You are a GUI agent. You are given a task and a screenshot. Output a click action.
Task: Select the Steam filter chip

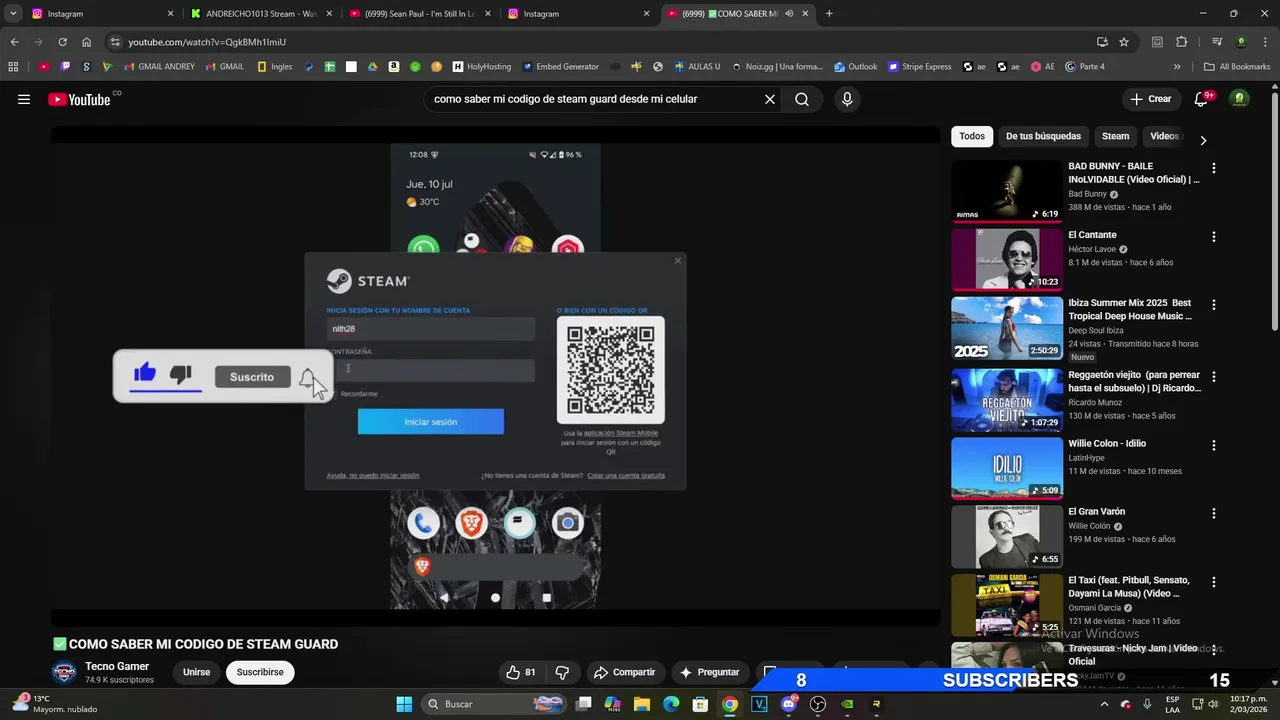click(1115, 136)
